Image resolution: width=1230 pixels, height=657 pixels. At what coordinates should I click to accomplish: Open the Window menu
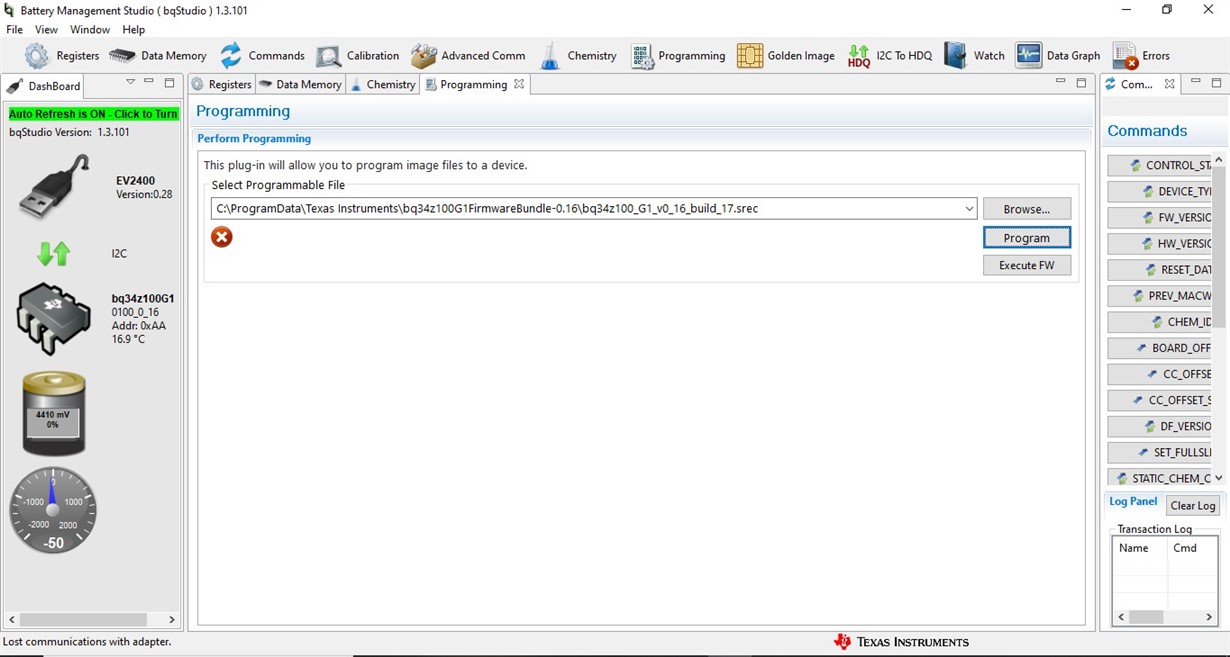coord(90,30)
